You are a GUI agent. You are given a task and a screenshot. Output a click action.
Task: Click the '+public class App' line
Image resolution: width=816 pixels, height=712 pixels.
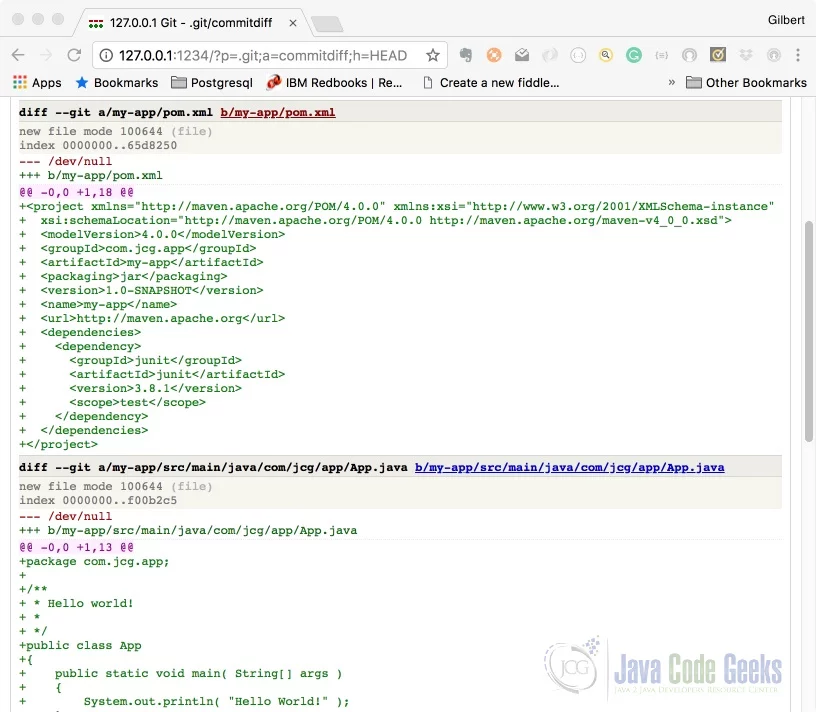pos(80,645)
